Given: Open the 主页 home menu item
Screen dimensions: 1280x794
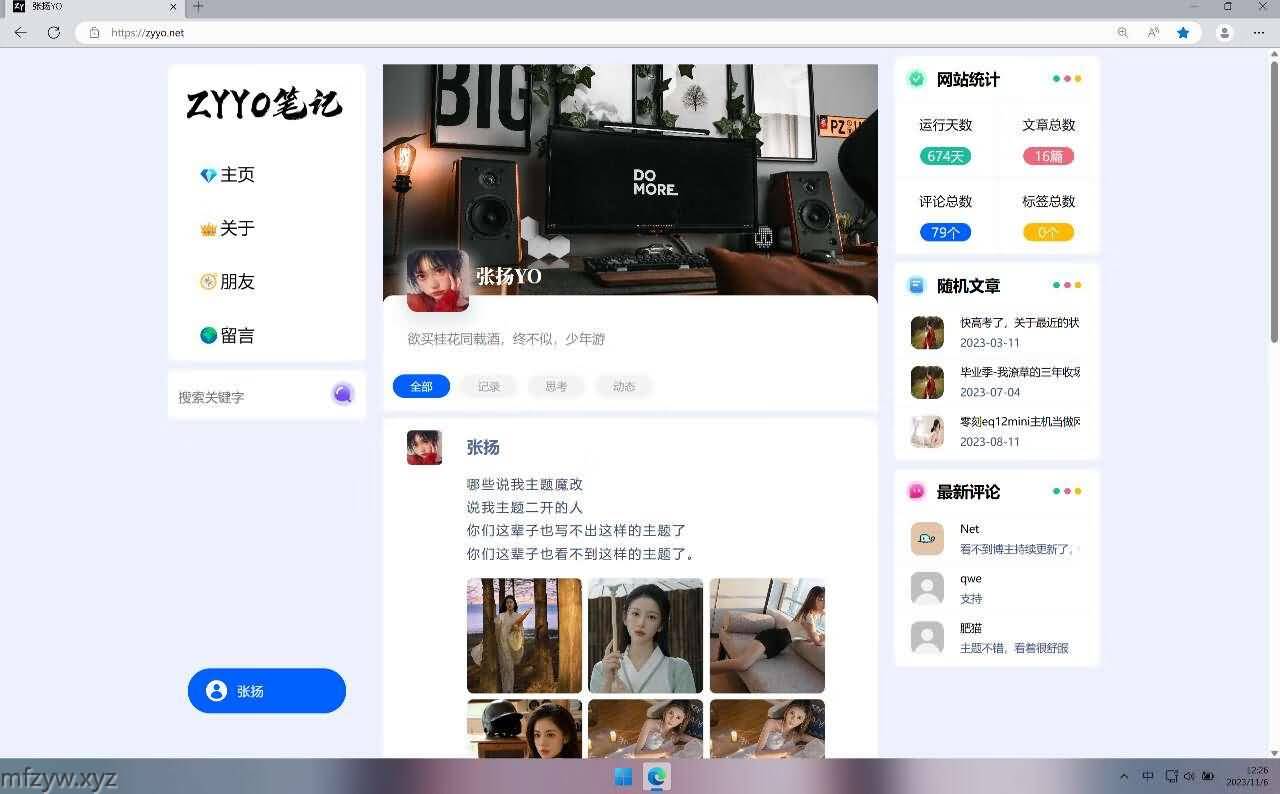Looking at the screenshot, I should pyautogui.click(x=228, y=175).
